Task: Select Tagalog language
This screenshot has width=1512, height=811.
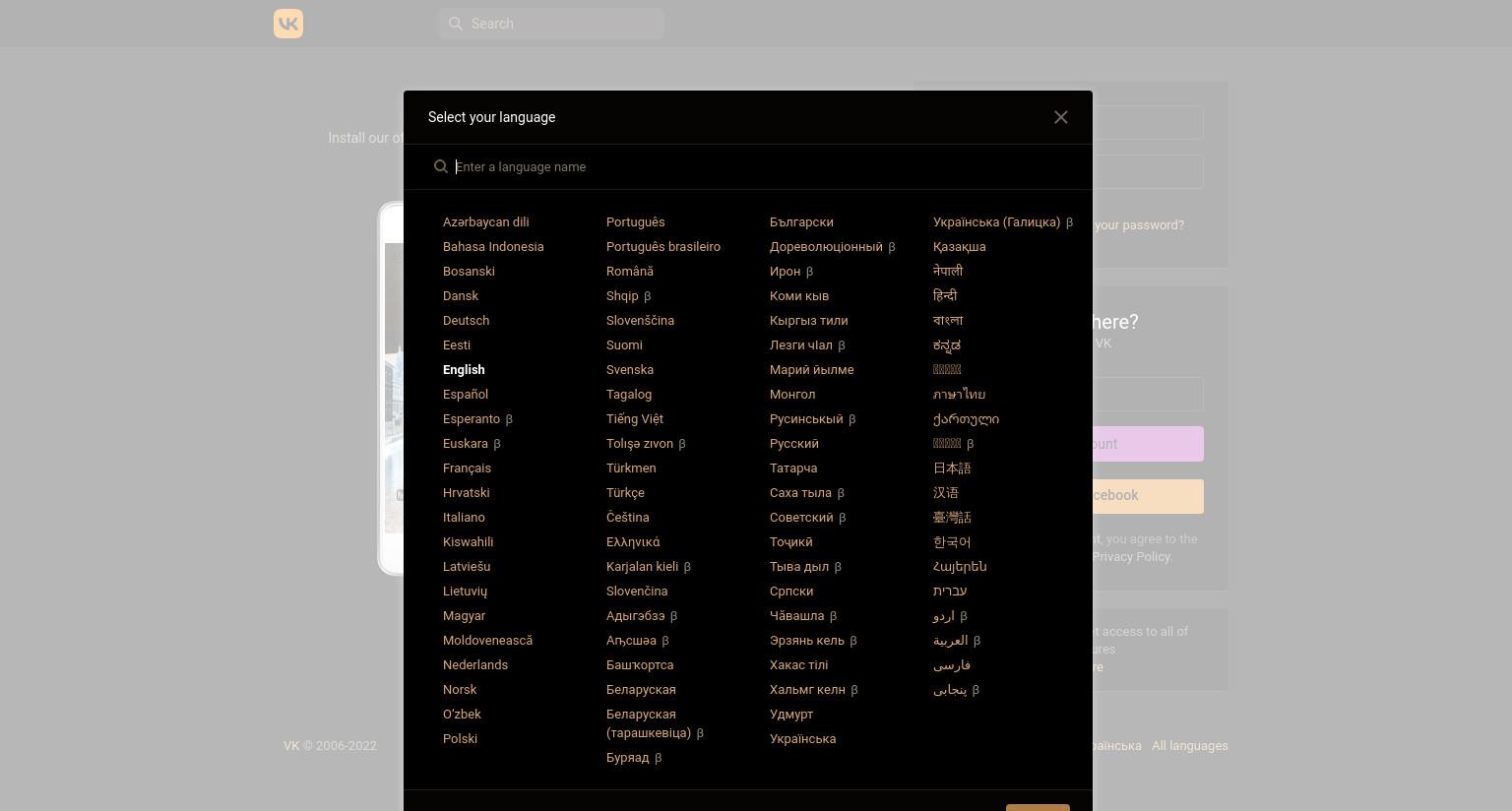Action: [629, 395]
